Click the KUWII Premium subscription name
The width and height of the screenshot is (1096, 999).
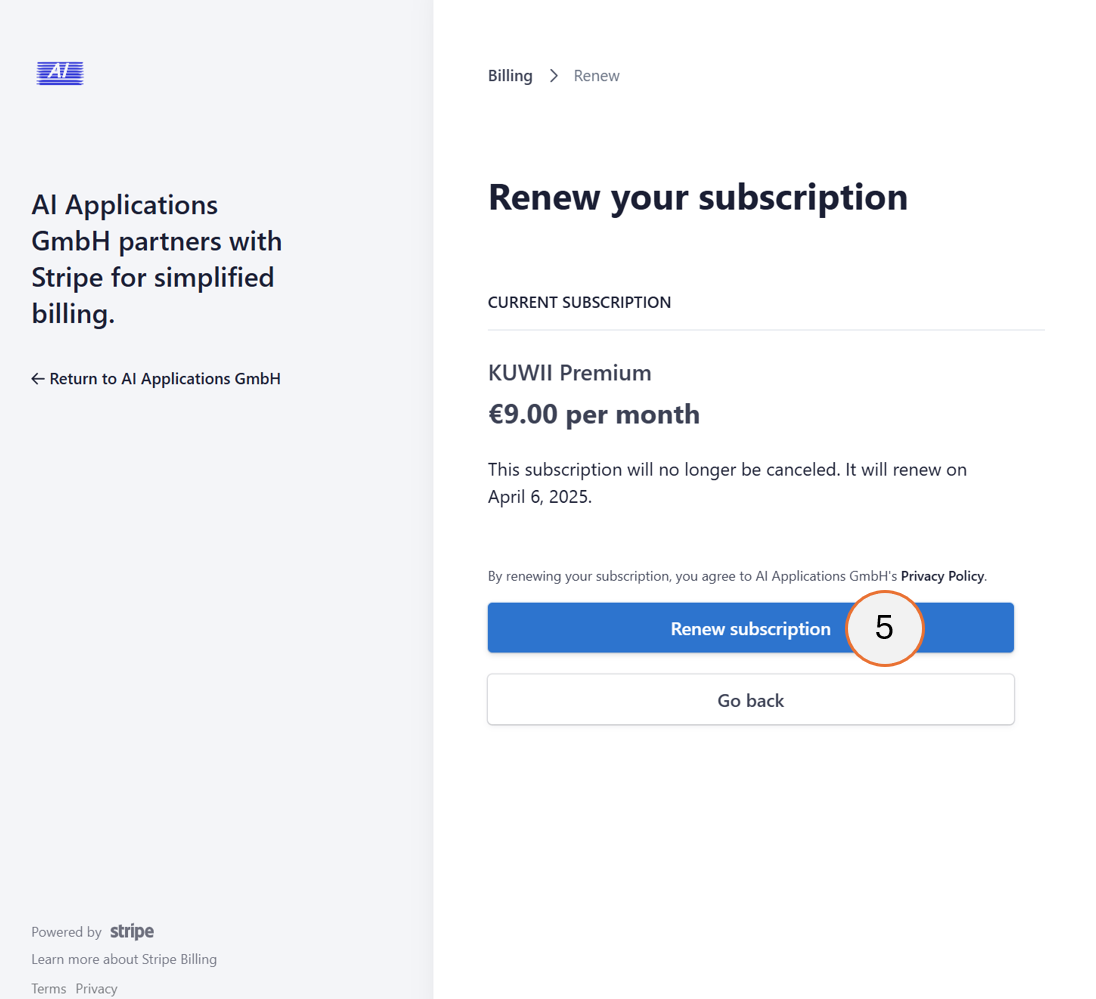tap(569, 372)
